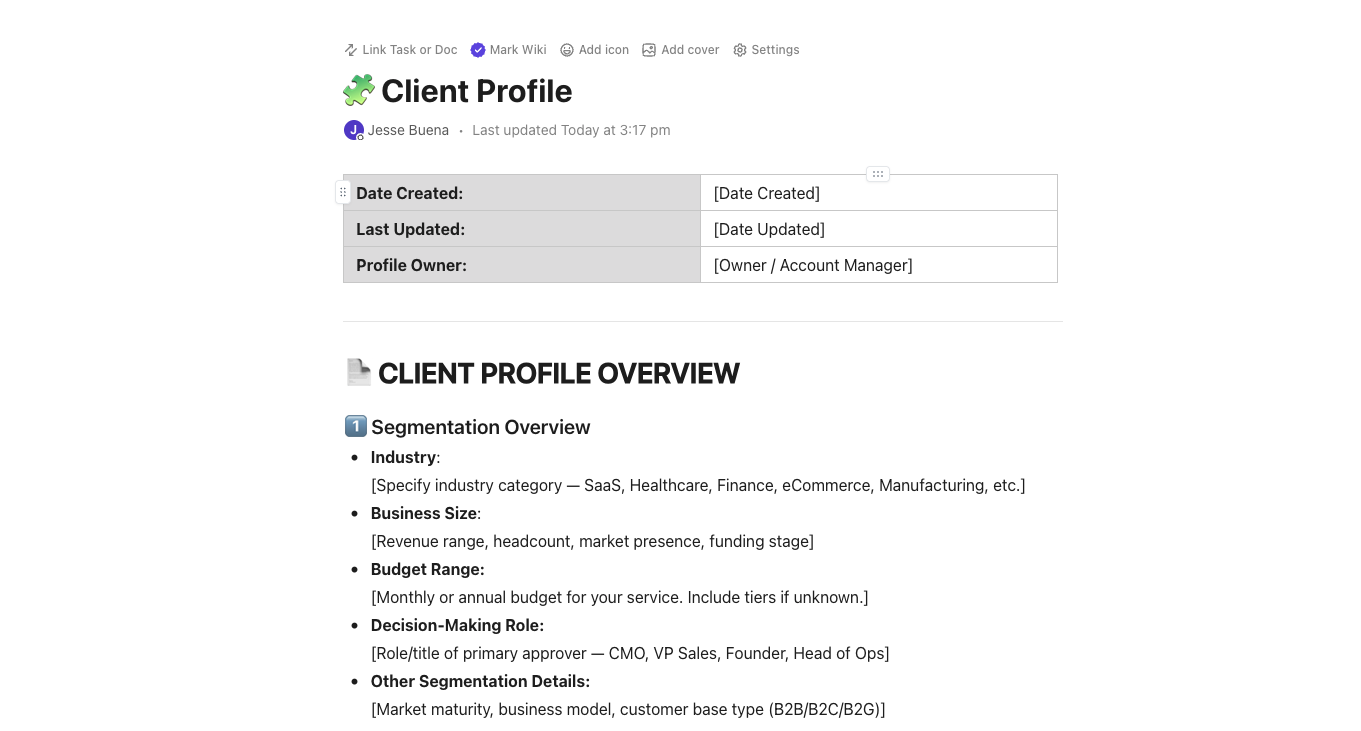Click the Add cover image icon
Image resolution: width=1361 pixels, height=731 pixels.
pyautogui.click(x=649, y=50)
